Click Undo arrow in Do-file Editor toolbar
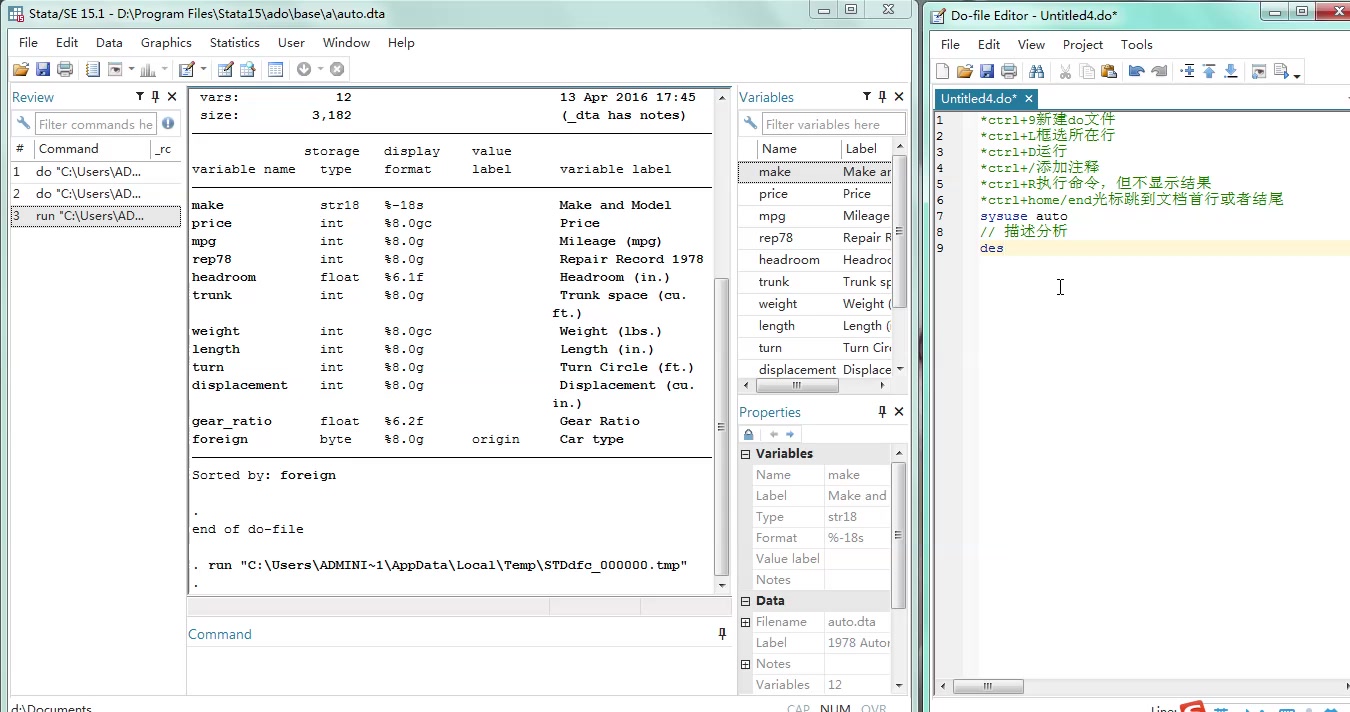 [x=1136, y=71]
